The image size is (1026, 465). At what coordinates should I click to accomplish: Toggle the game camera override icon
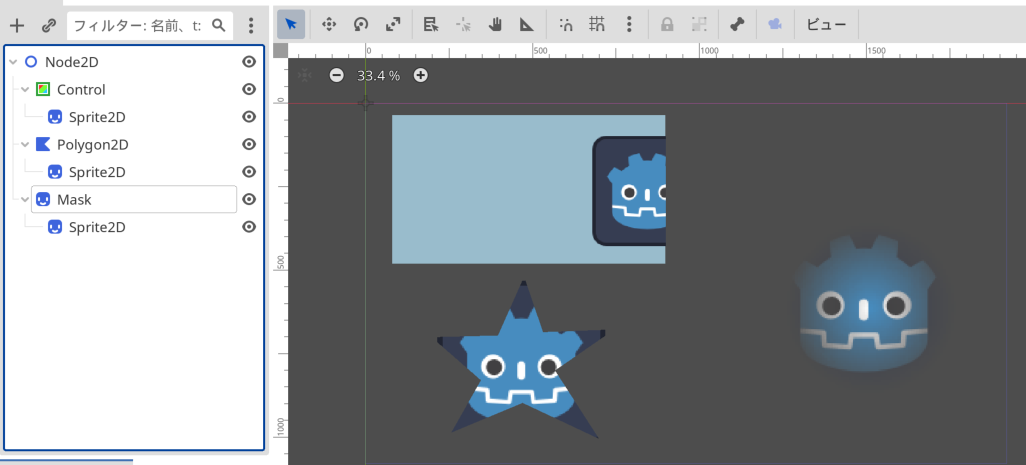775,25
